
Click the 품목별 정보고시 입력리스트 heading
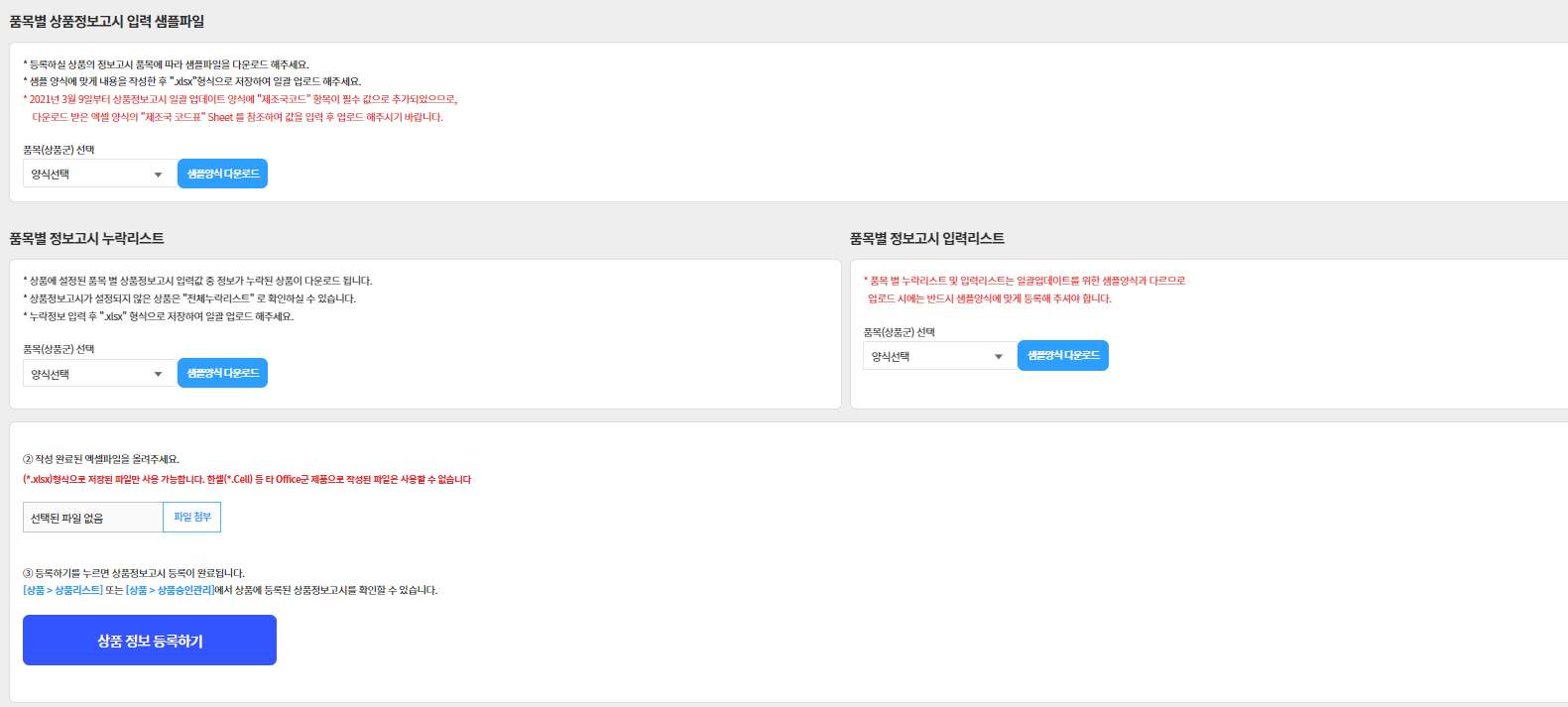(x=926, y=238)
